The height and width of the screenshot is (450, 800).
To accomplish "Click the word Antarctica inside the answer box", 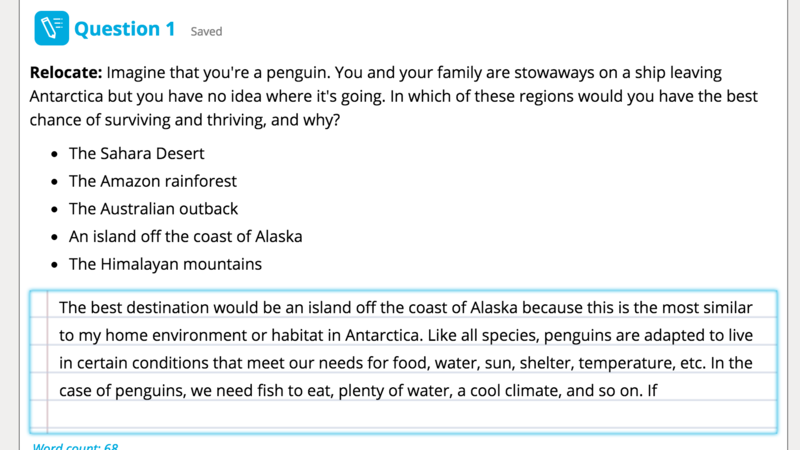I will 383,335.
